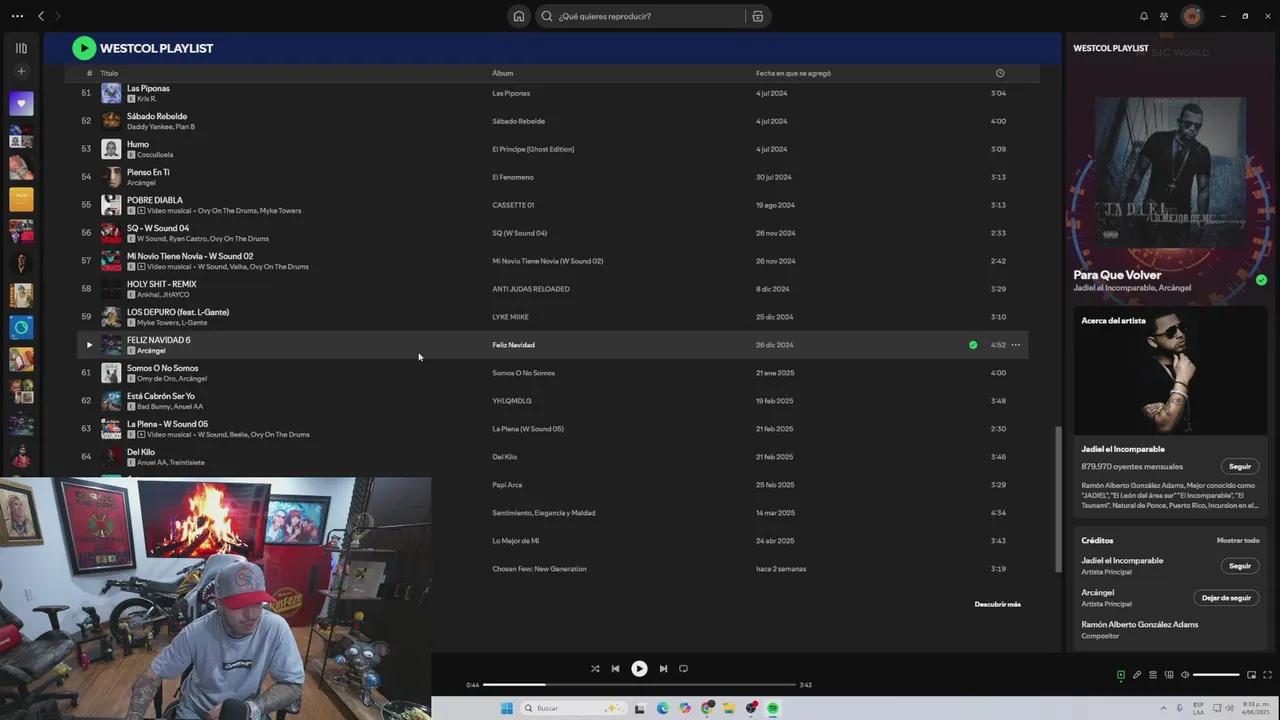The height and width of the screenshot is (720, 1280).
Task: Open the album 'Chosen Few: New Generation'
Action: pos(540,569)
